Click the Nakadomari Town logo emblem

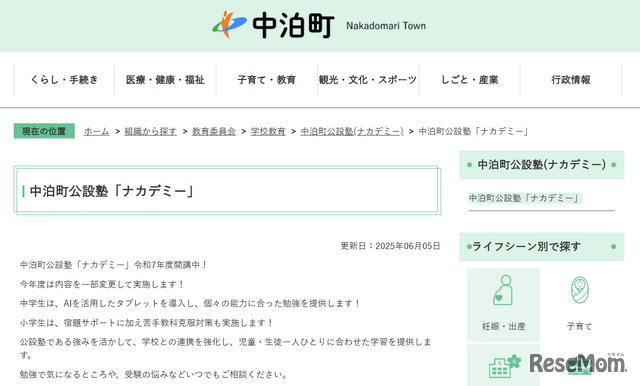[229, 25]
